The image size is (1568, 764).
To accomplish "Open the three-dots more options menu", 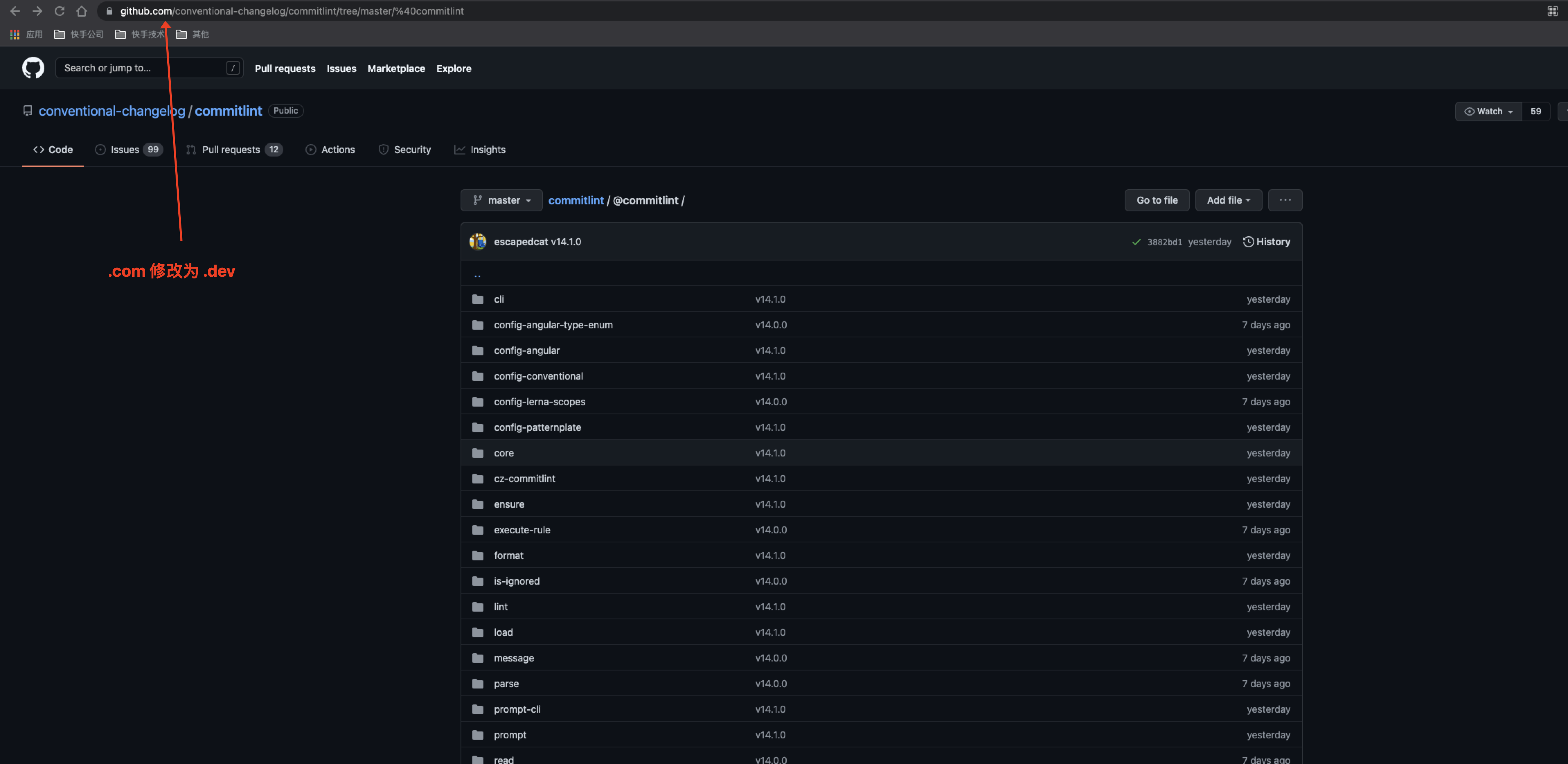I will pyautogui.click(x=1285, y=200).
